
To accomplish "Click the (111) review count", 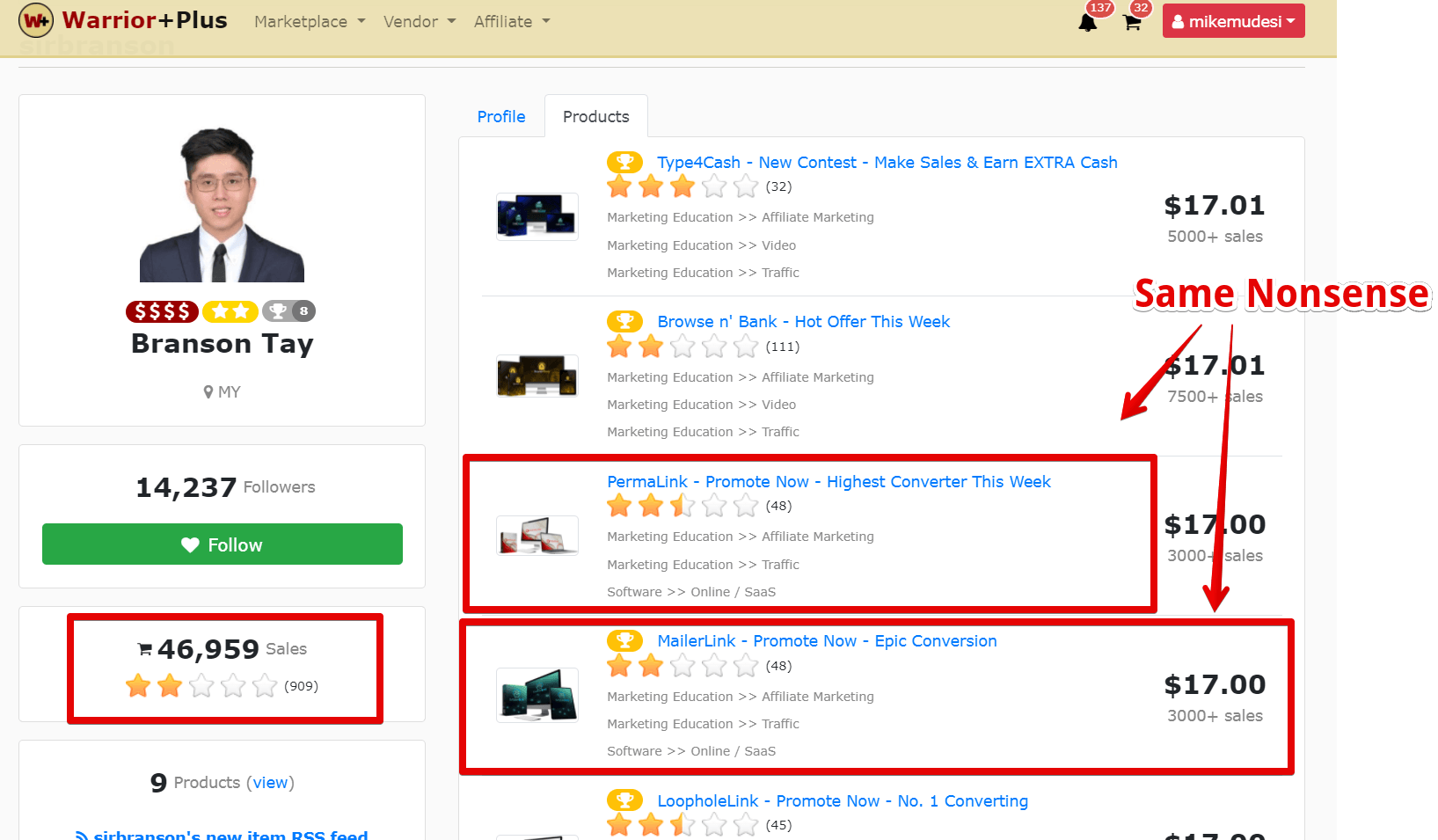I will point(783,347).
